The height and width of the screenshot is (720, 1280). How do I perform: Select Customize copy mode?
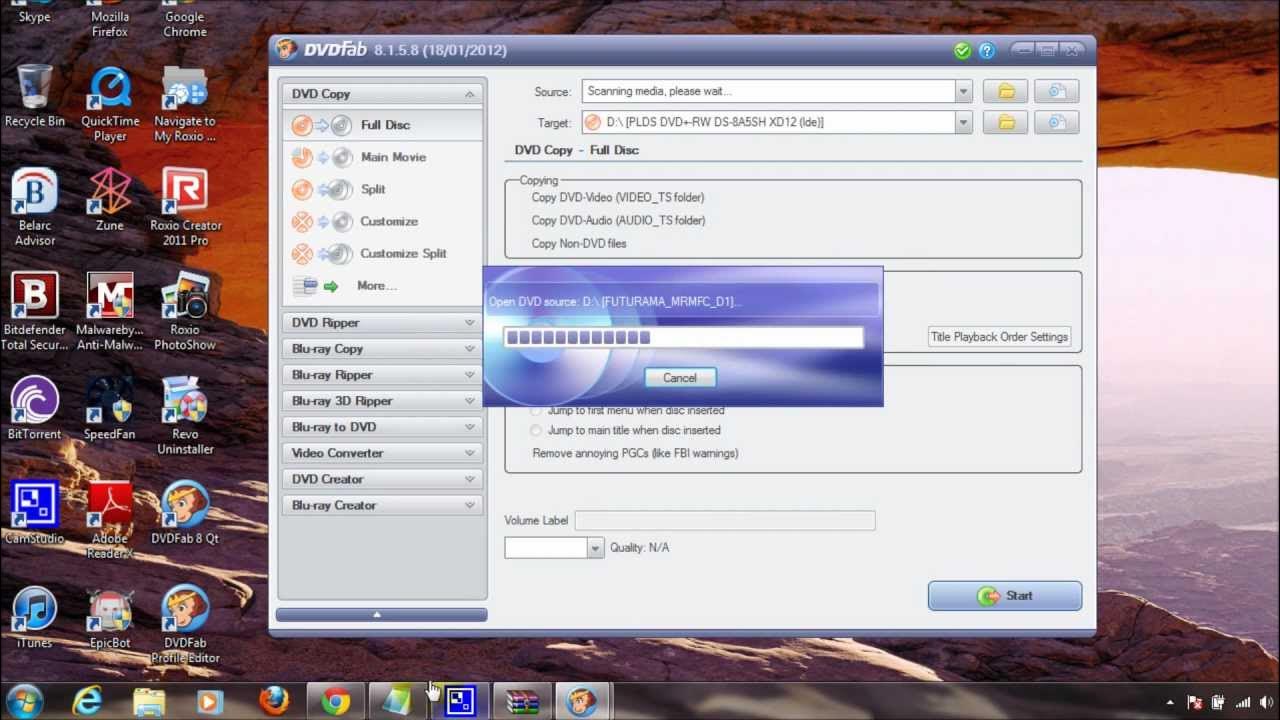click(382, 221)
